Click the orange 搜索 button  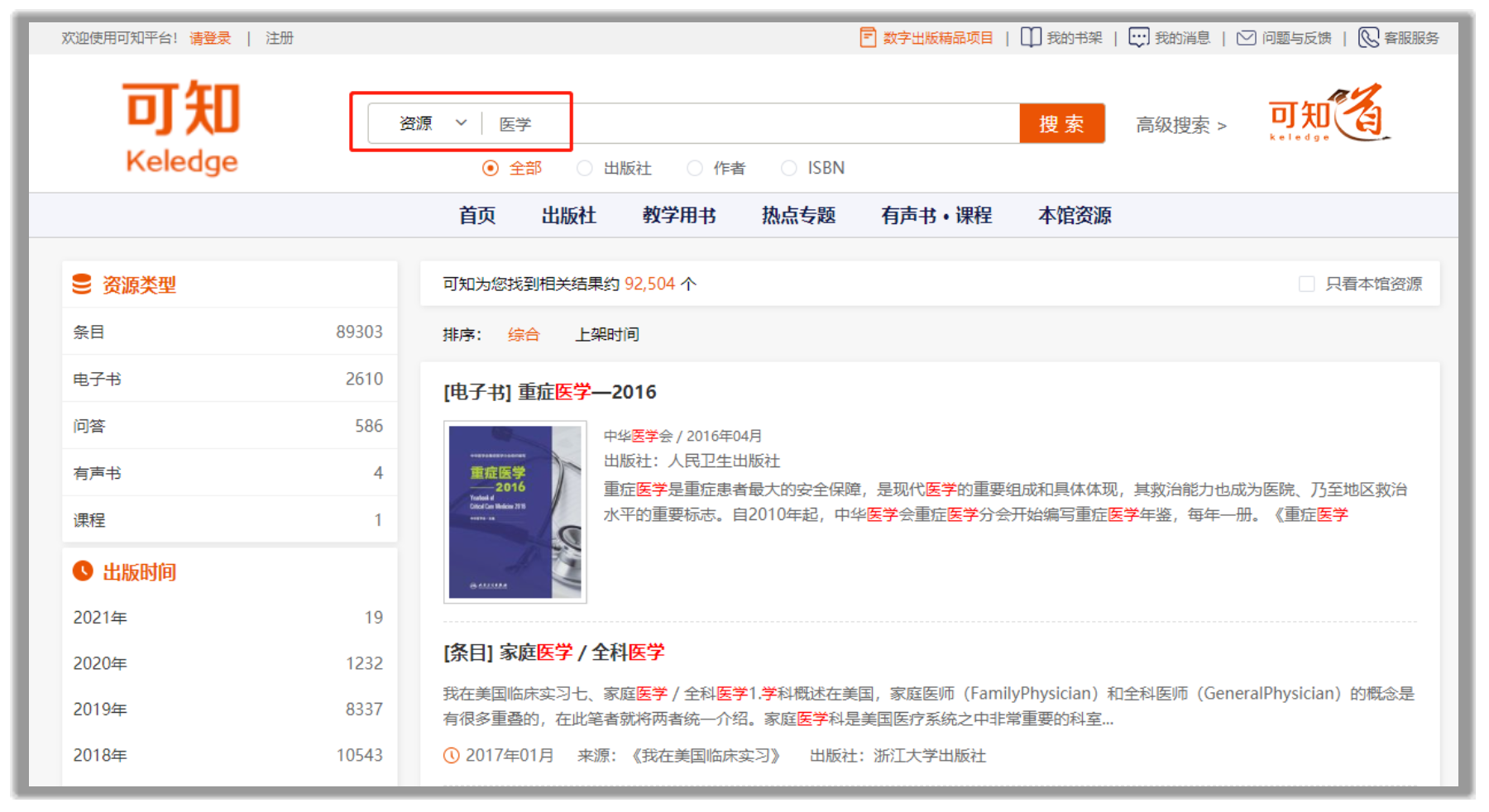click(x=1062, y=123)
